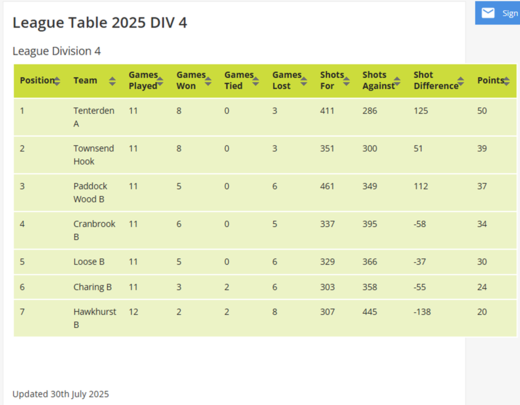Click Hawkhurst B games played 12
The height and width of the screenshot is (405, 520).
(134, 312)
